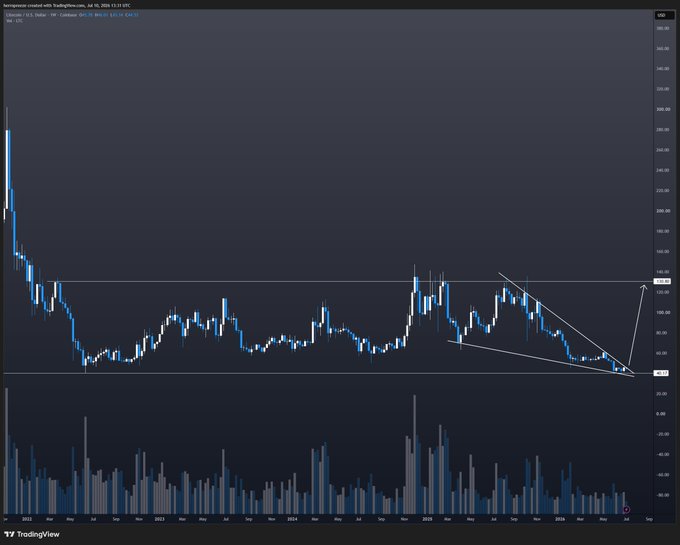Click the created with TradingView.com header text

click(x=66, y=6)
